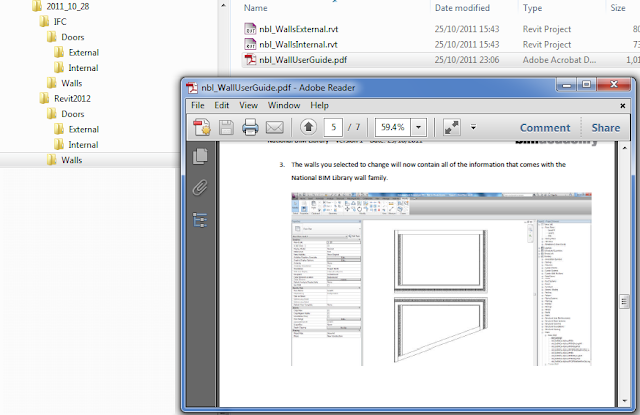Click the zoom value 59.4% field
Image resolution: width=640 pixels, height=415 pixels.
click(x=393, y=127)
